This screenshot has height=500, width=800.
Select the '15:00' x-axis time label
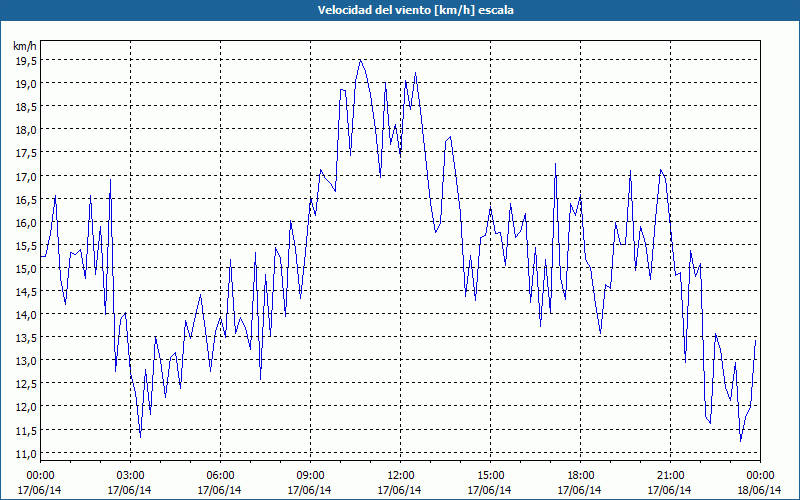(x=490, y=476)
